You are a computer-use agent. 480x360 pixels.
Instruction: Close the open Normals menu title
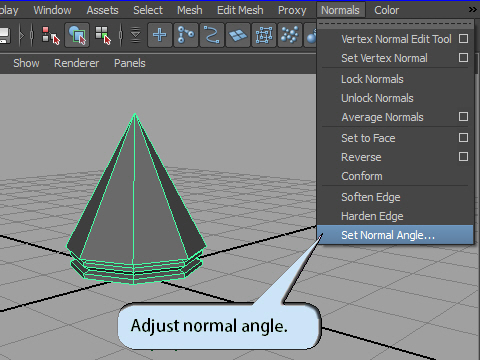tap(340, 10)
